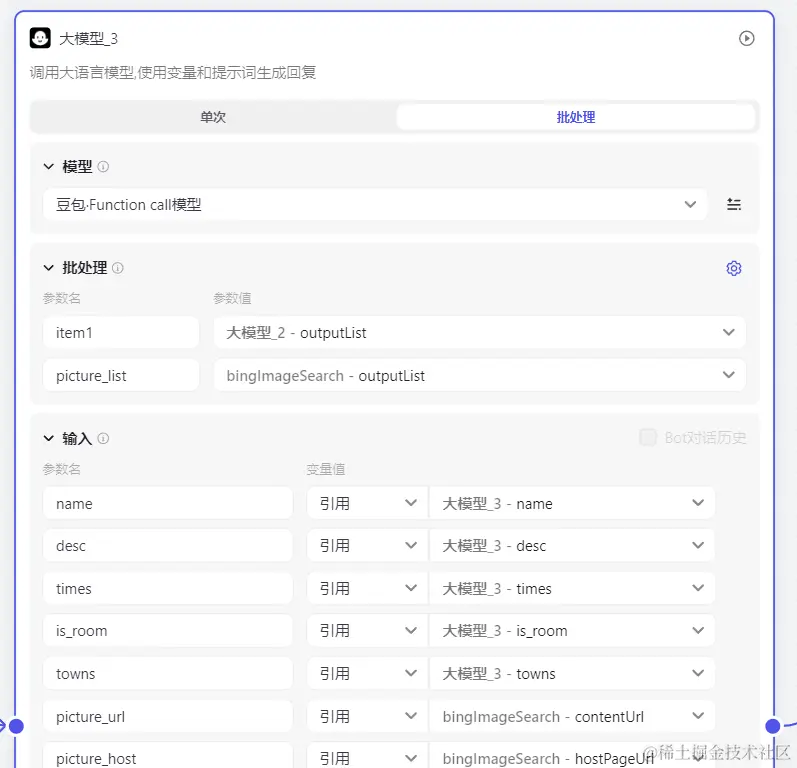This screenshot has width=797, height=768.
Task: Collapse the 模型 section
Action: coord(49,166)
